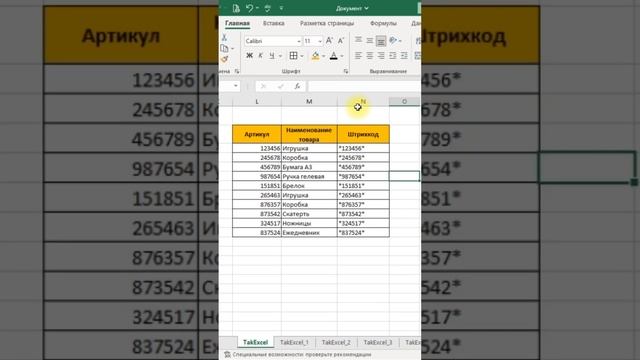Viewport: 640px width, 360px height.
Task: Click the Align Right icon
Action: click(x=381, y=56)
